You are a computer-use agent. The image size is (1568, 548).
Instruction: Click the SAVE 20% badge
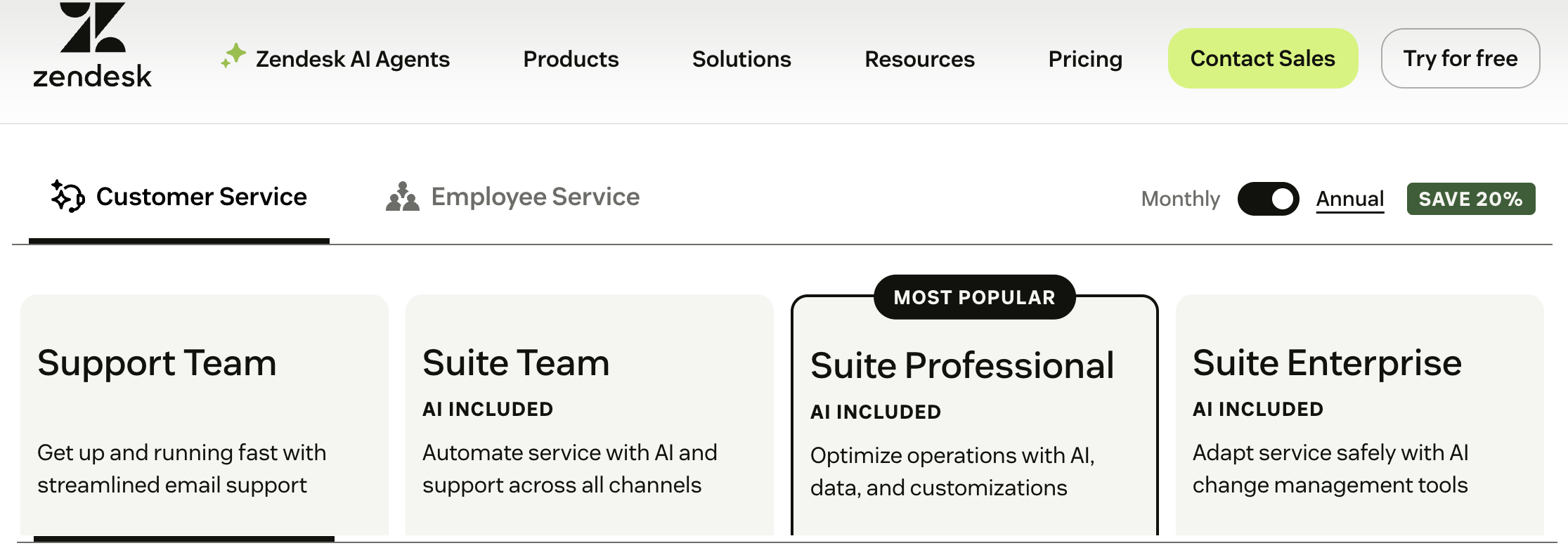[1470, 199]
